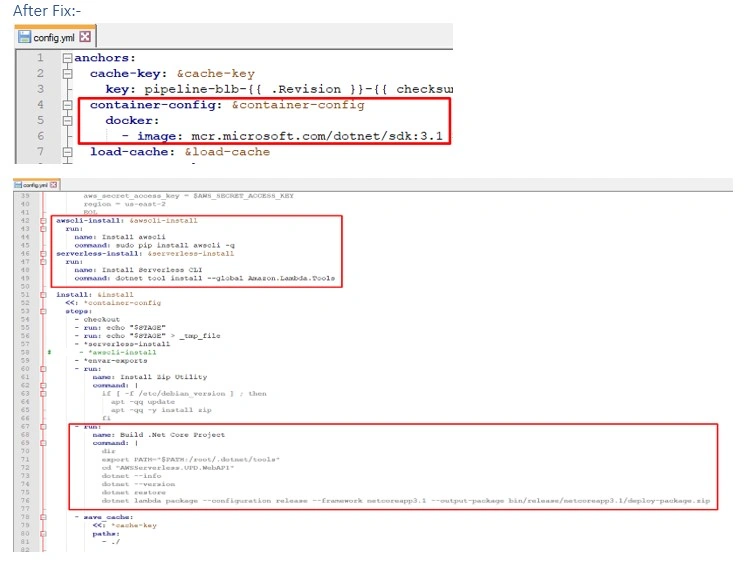The width and height of the screenshot is (751, 566).
Task: Collapse the cache-key fold on line 2
Action: click(x=68, y=74)
